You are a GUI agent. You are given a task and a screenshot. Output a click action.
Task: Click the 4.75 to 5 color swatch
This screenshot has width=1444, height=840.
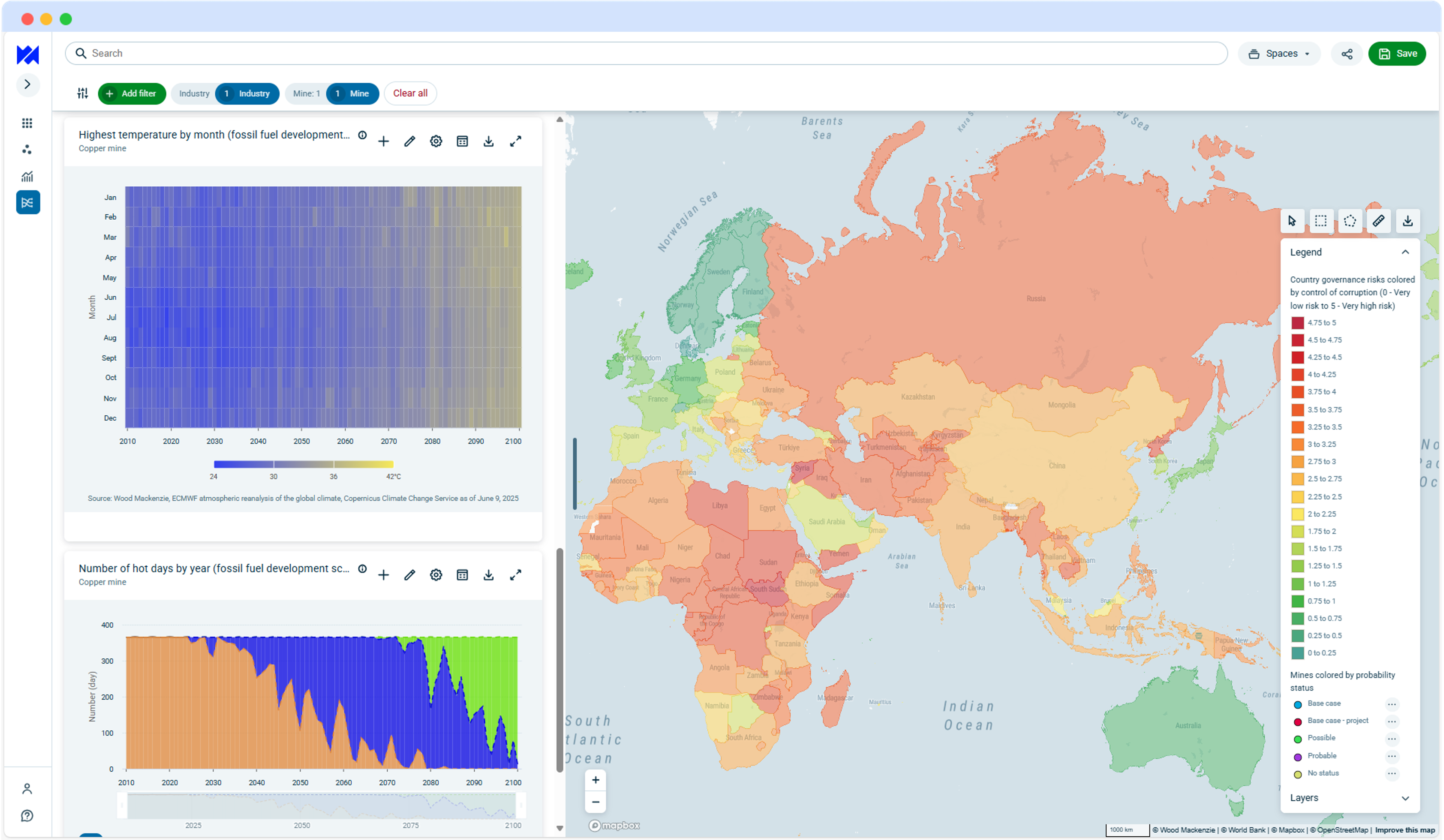[1297, 323]
